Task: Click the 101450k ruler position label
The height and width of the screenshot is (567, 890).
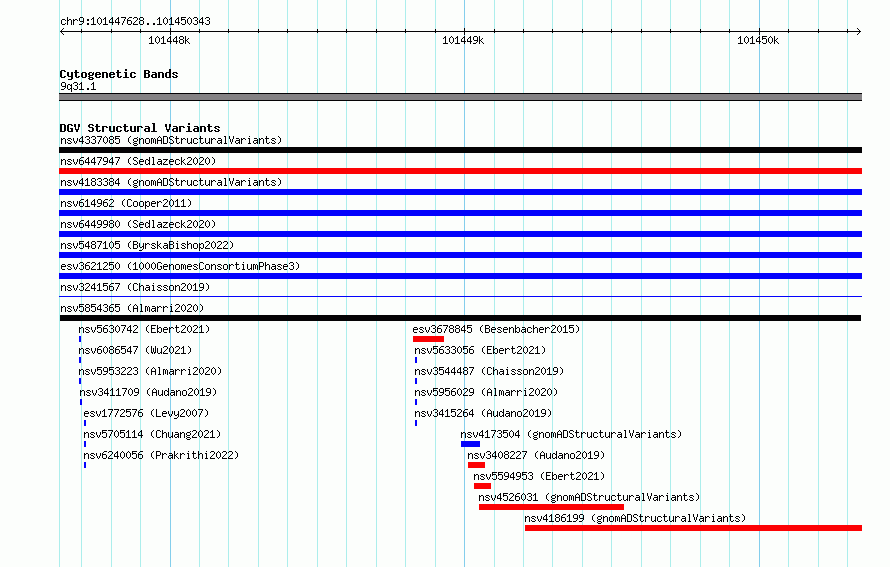Action: click(758, 40)
